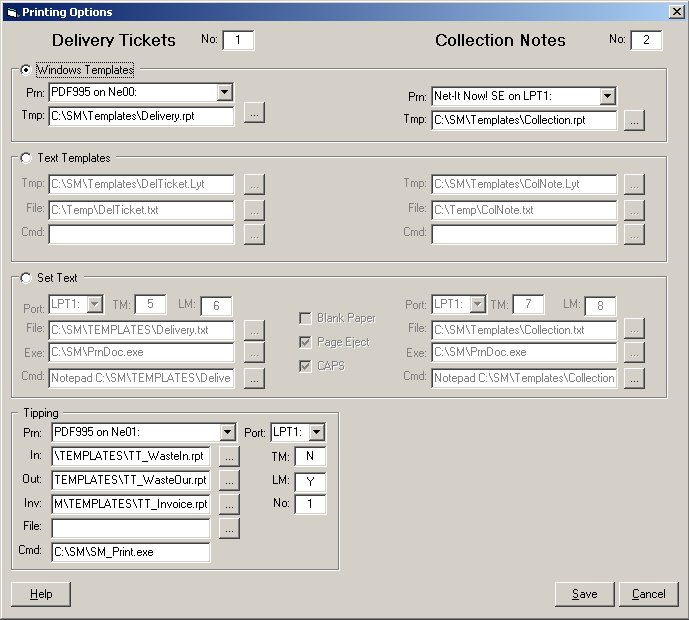Click the Tipping Inv template field

click(x=131, y=504)
